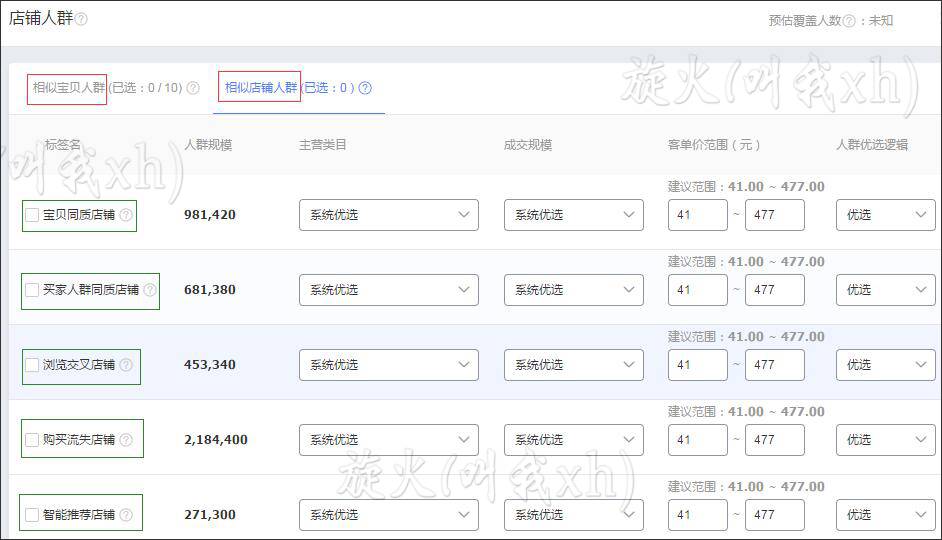Open 成交规模 dropdown for 智能推荐店铺

pos(574,515)
